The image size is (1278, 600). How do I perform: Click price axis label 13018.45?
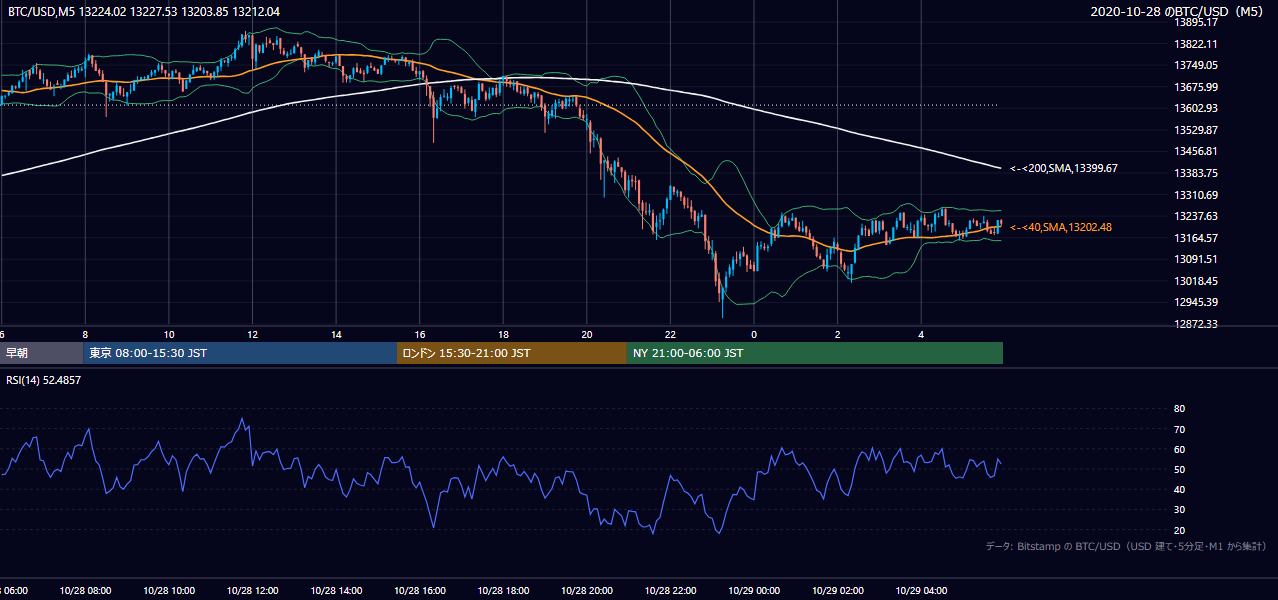pyautogui.click(x=1195, y=281)
